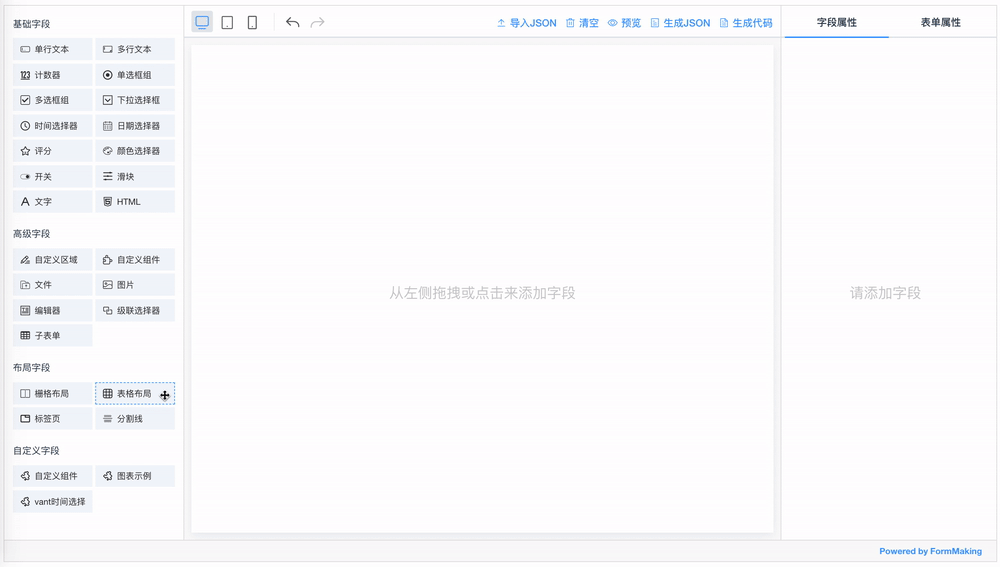Click the redo arrow icon
Image resolution: width=1000 pixels, height=567 pixels.
(x=317, y=23)
